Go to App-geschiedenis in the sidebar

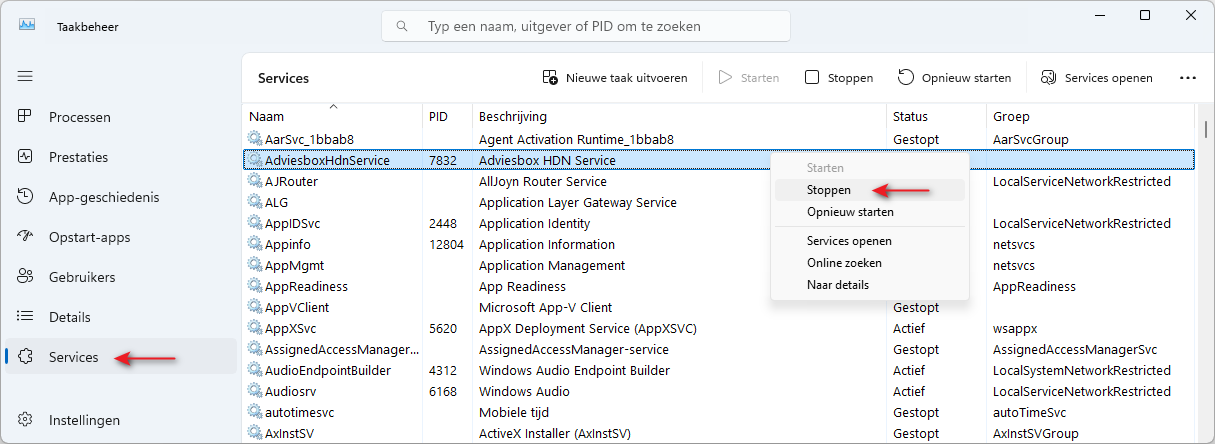click(120, 197)
